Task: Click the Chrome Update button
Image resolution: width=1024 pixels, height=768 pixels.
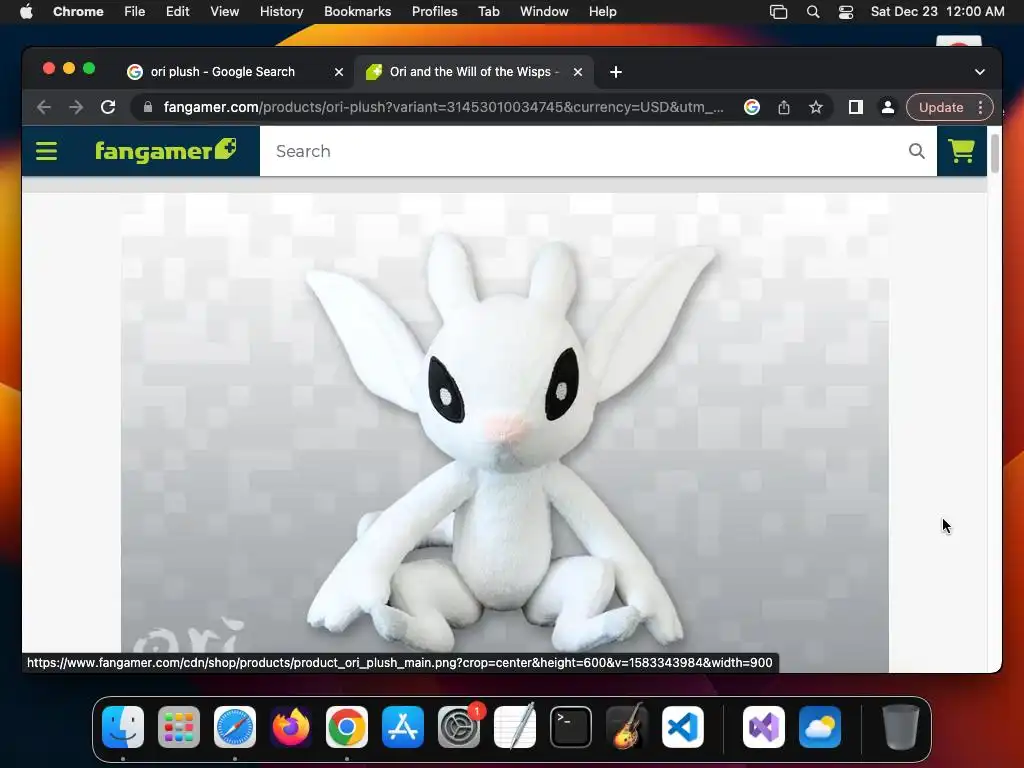Action: click(x=940, y=107)
